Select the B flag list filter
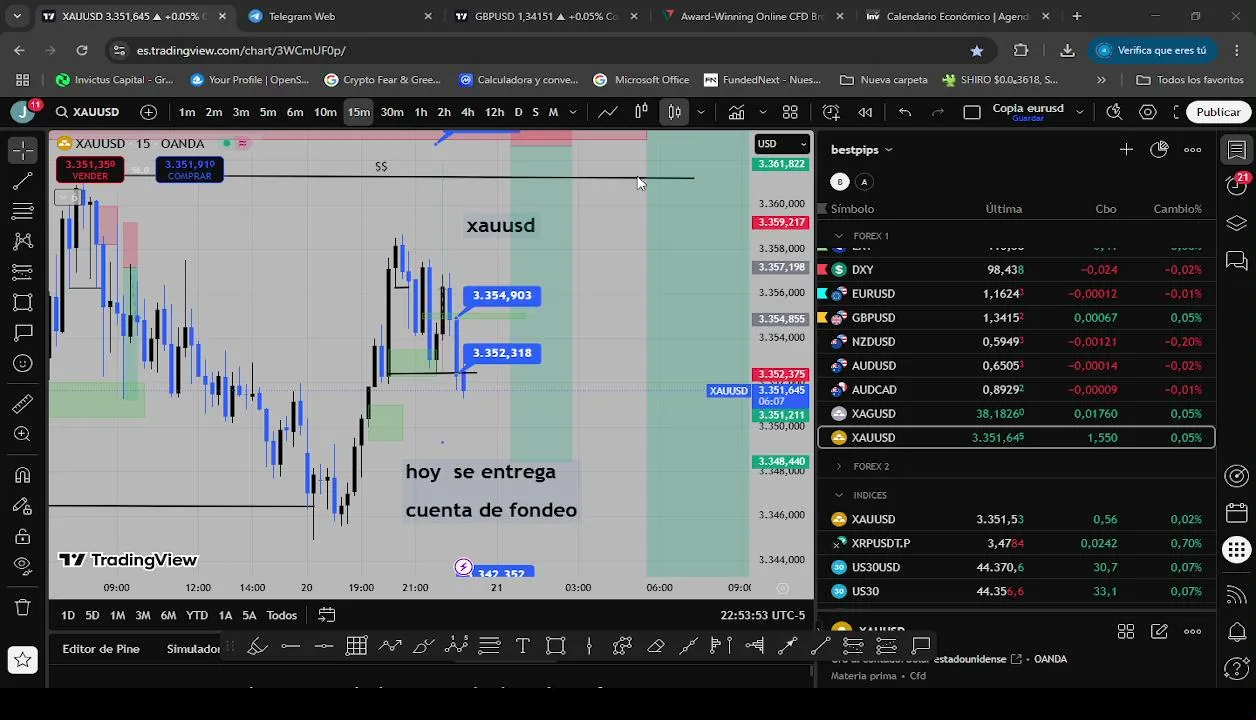1256x720 pixels. (840, 181)
